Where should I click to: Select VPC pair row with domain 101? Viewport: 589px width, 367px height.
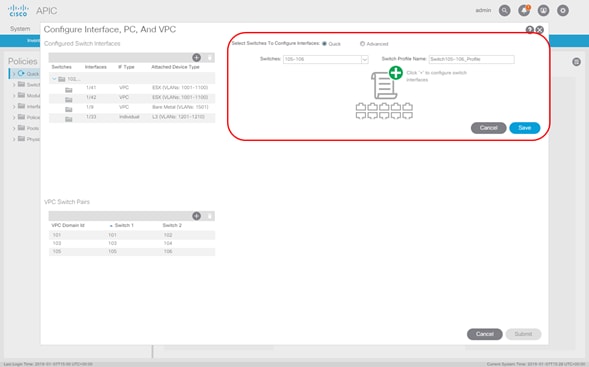[132, 235]
